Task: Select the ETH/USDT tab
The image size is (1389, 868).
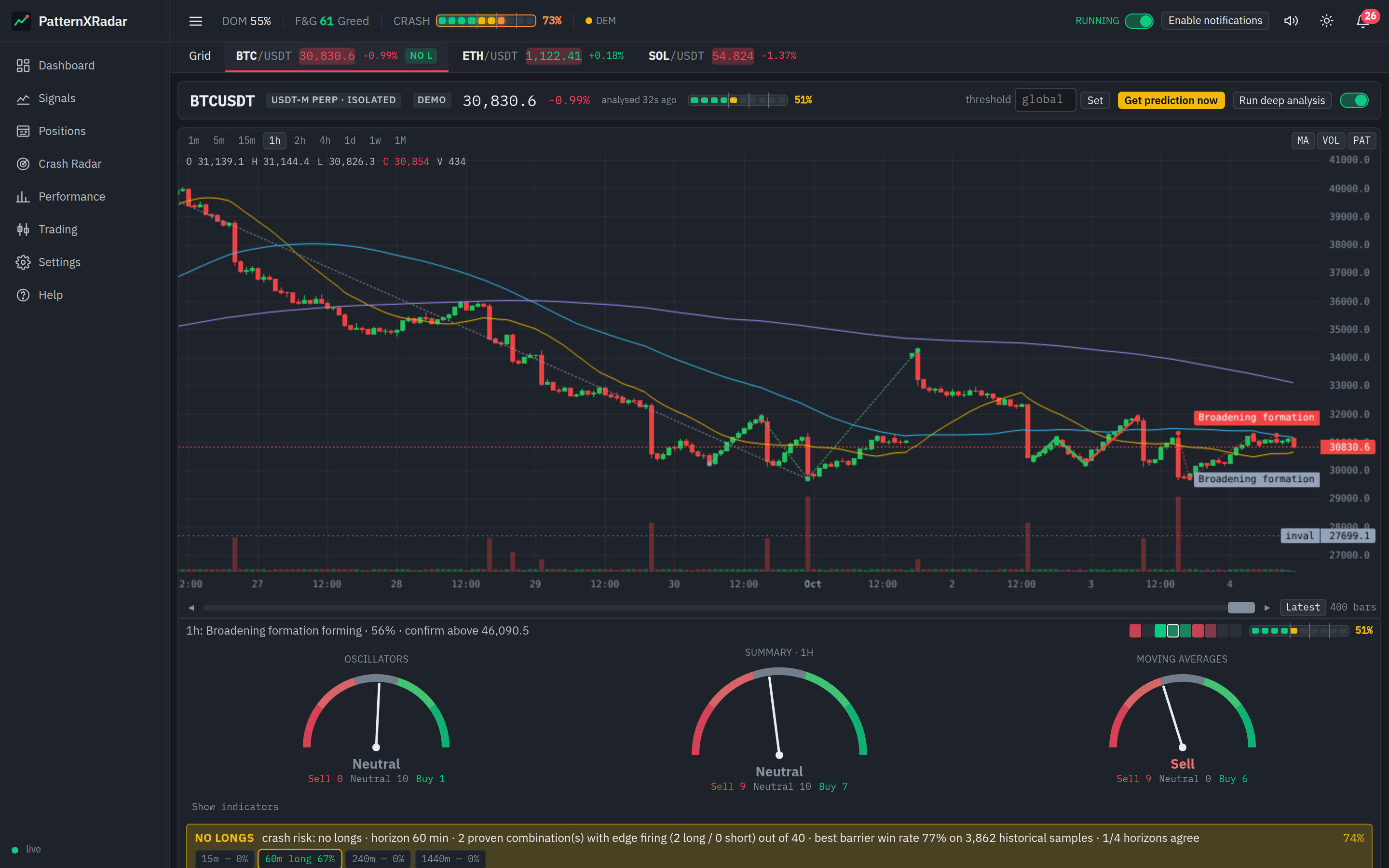Action: 543,55
